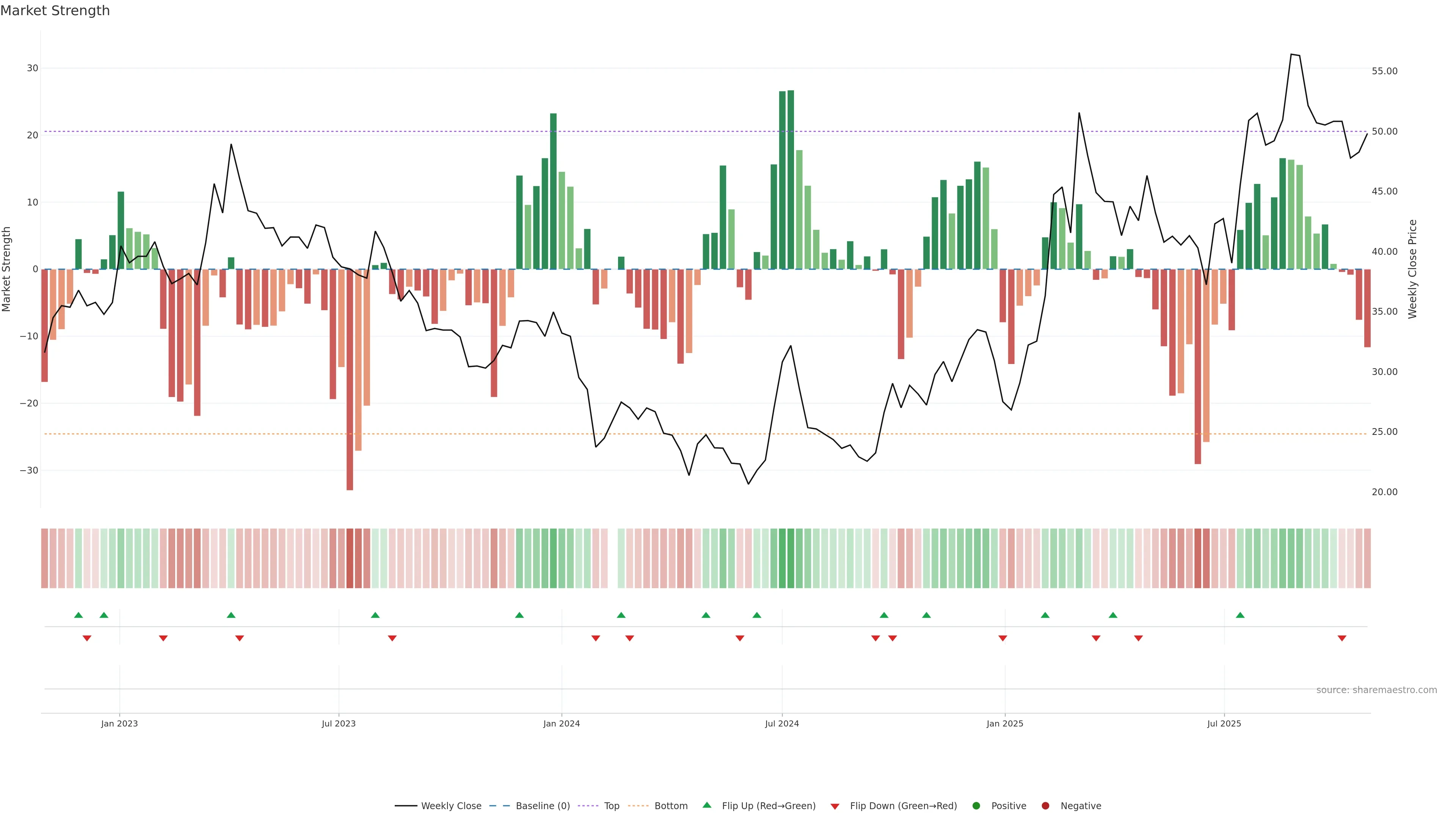This screenshot has height=819, width=1456.
Task: Click the Positive green circle legend icon
Action: click(976, 805)
